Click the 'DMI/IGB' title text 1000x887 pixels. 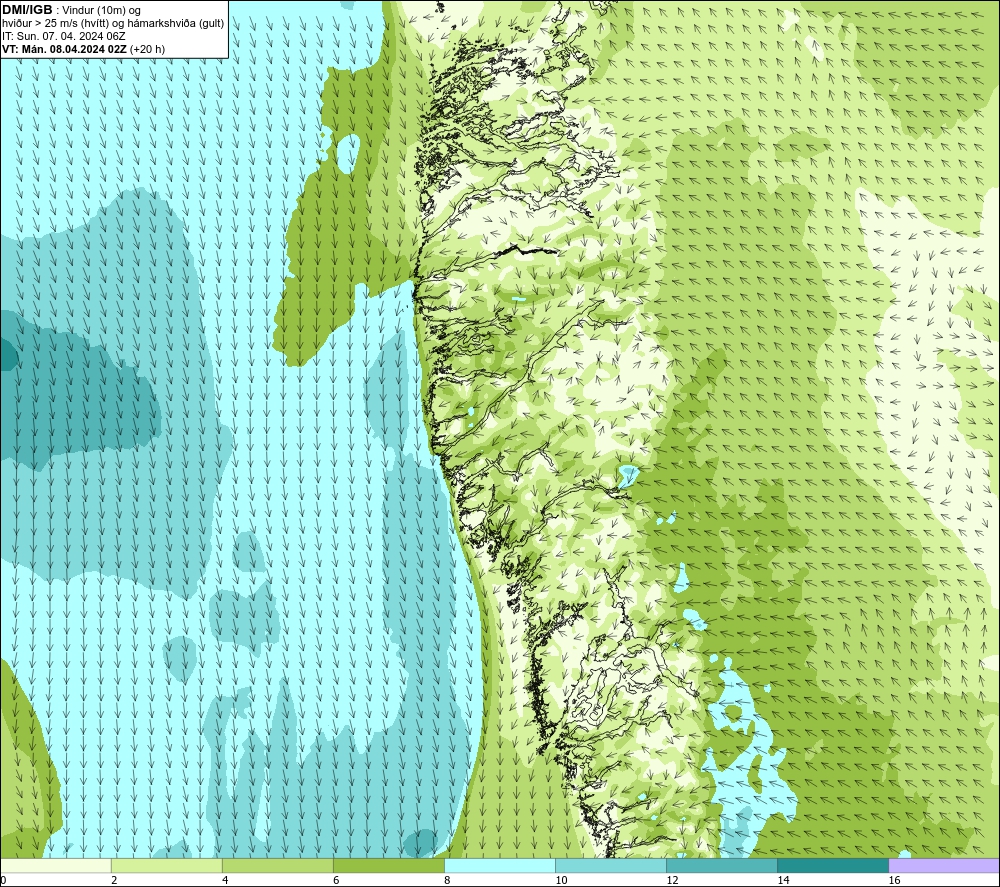point(27,10)
